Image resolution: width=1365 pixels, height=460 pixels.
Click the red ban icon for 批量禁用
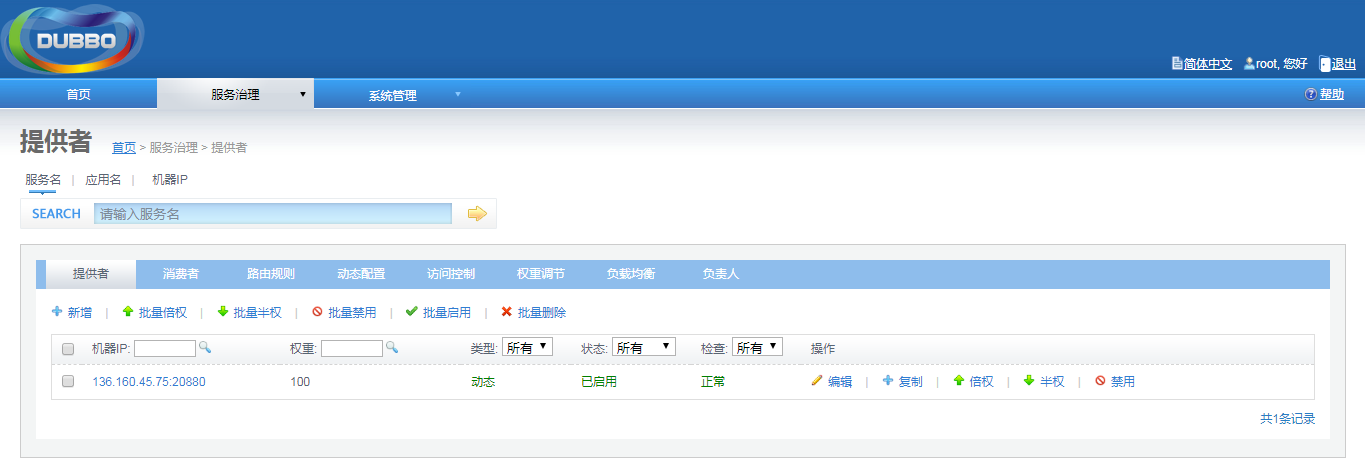317,312
